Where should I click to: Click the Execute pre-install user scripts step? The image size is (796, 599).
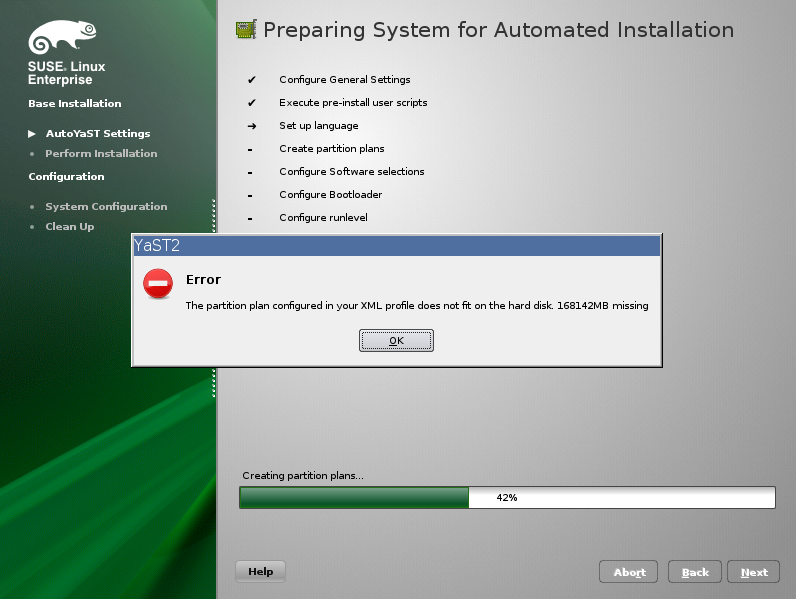pyautogui.click(x=353, y=103)
